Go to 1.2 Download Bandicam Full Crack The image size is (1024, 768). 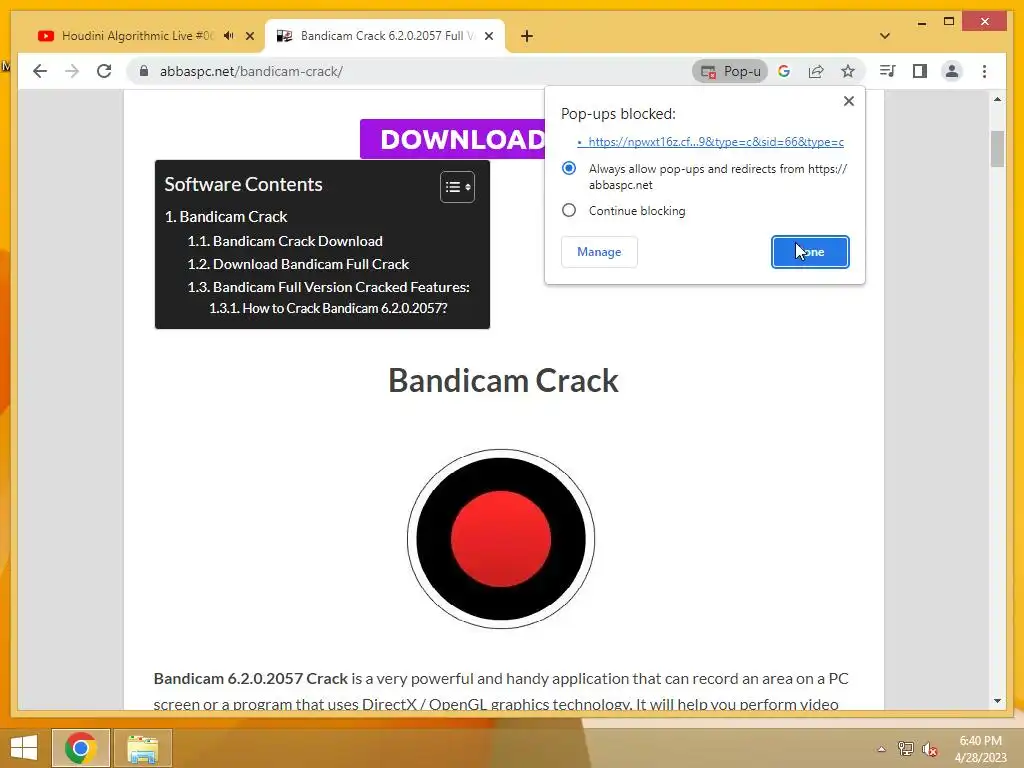point(298,264)
